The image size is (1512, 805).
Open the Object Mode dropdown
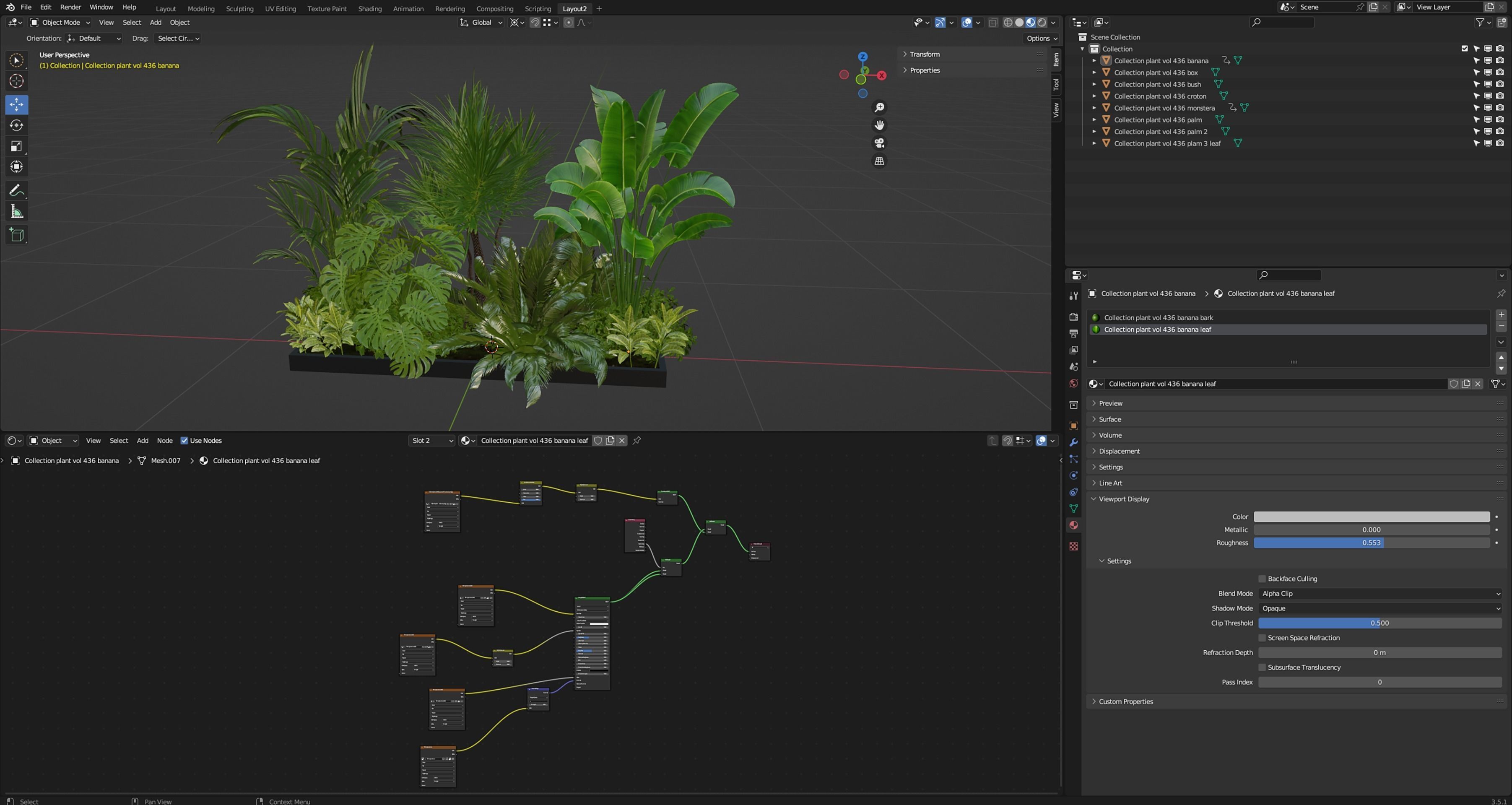pos(60,22)
